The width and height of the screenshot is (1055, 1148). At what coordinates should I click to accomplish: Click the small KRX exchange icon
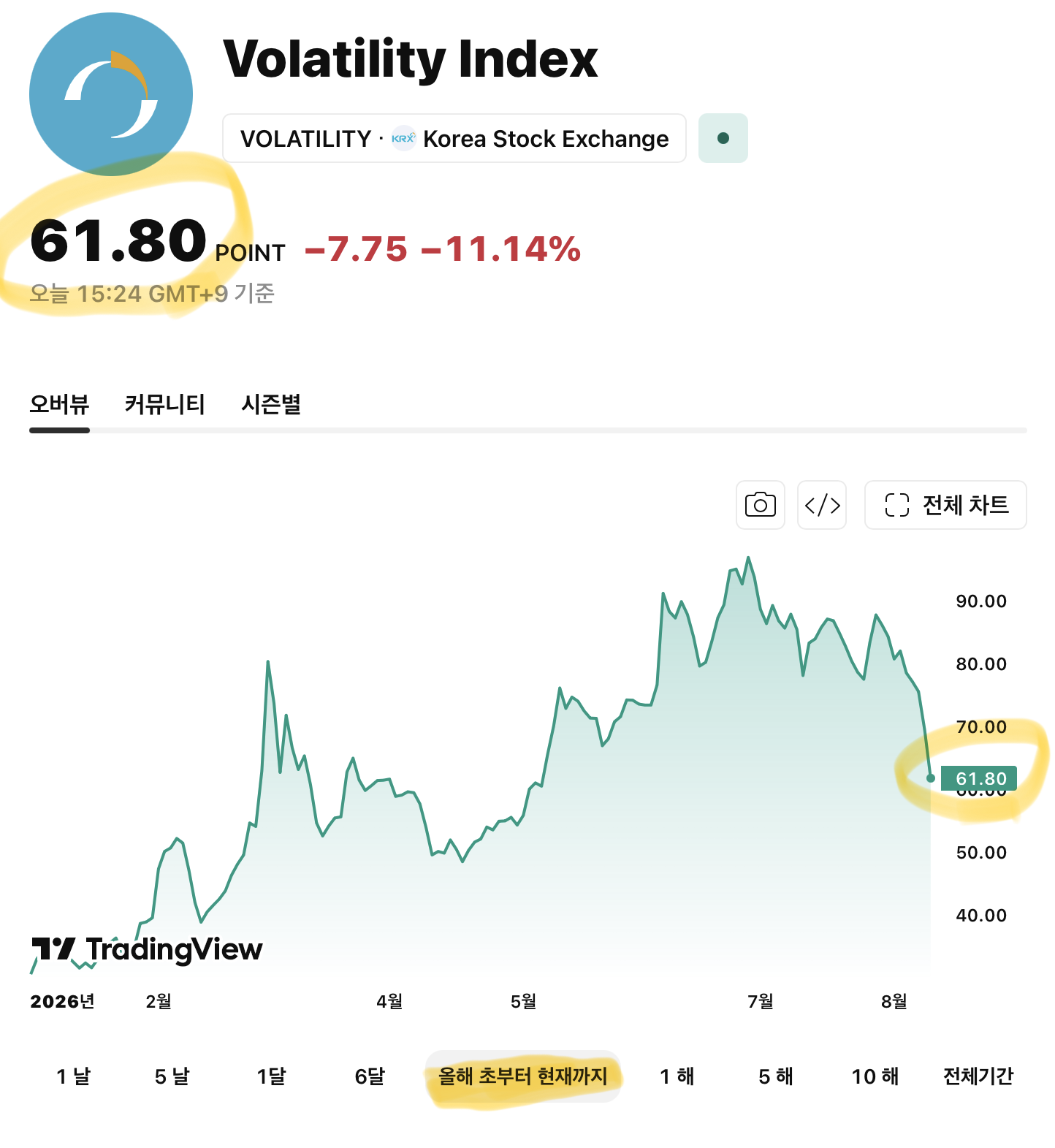pos(403,138)
